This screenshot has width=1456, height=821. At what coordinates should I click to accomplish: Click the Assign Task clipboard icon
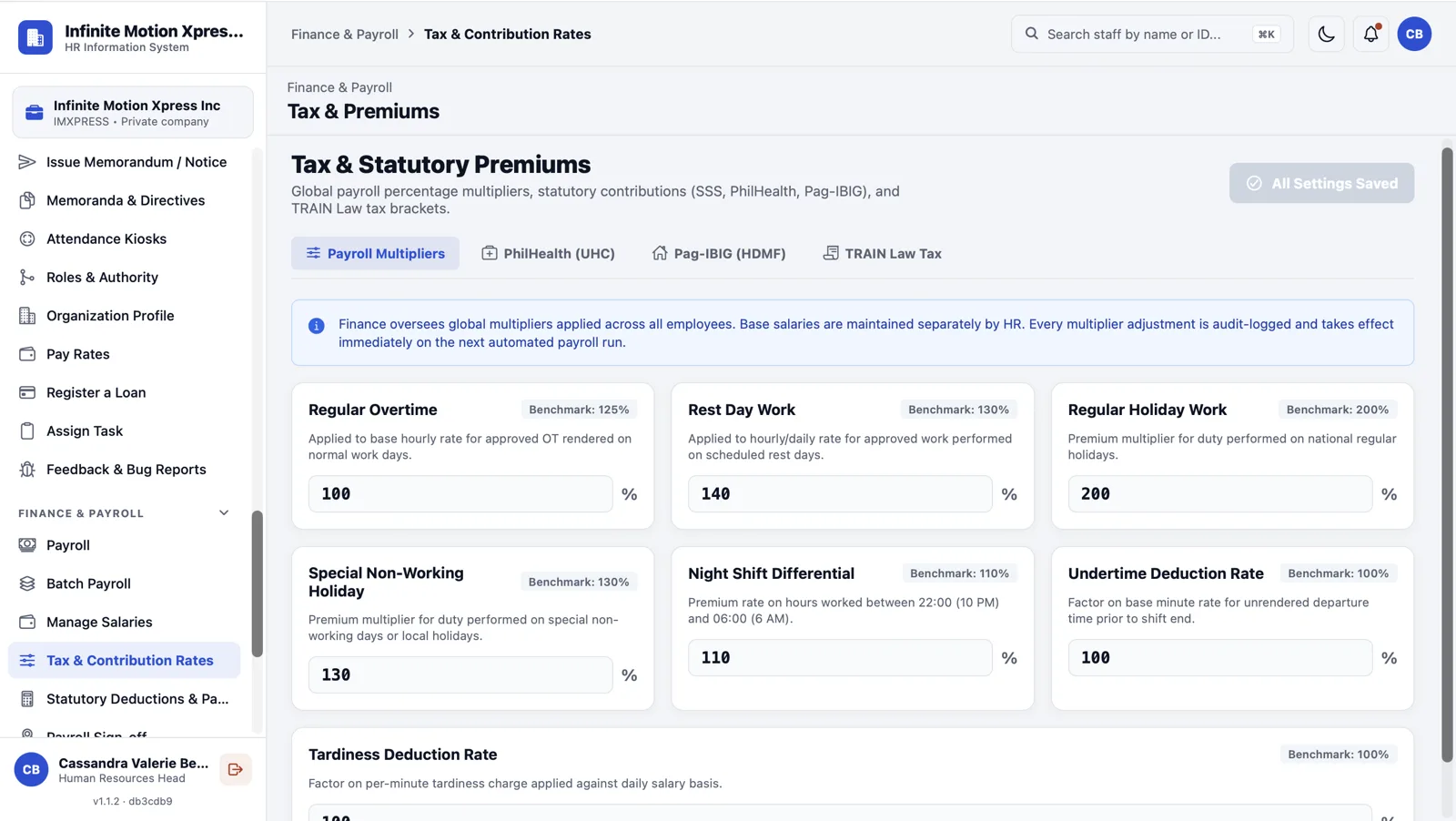tap(27, 431)
